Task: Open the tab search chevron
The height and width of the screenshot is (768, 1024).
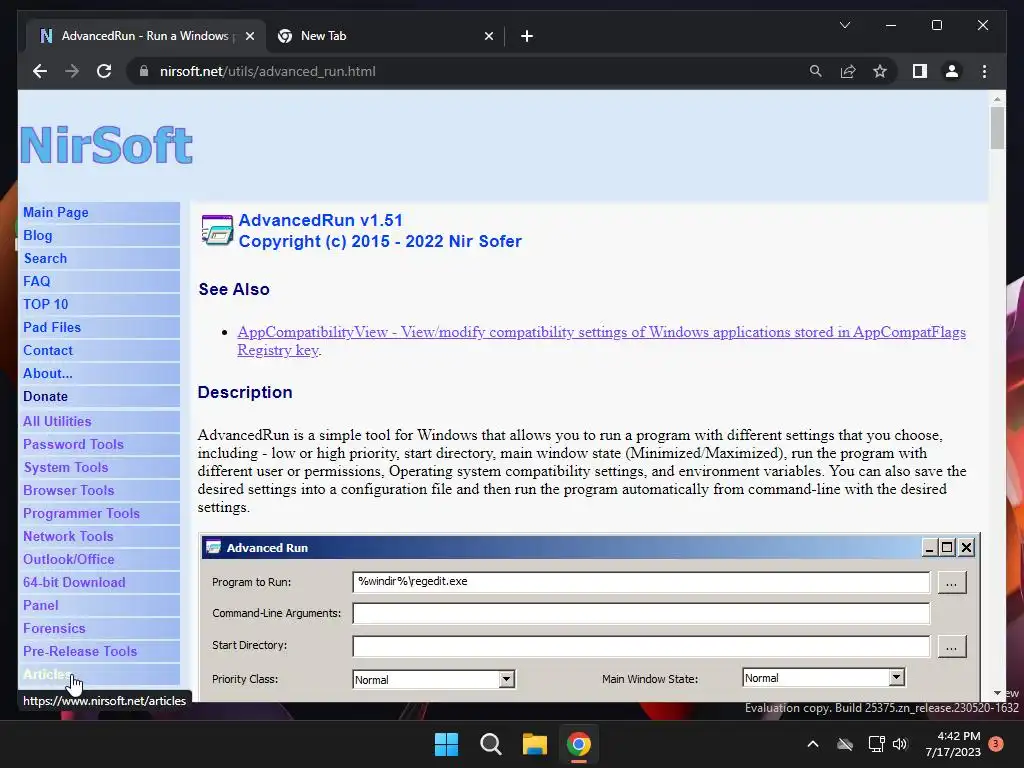Action: click(x=844, y=25)
